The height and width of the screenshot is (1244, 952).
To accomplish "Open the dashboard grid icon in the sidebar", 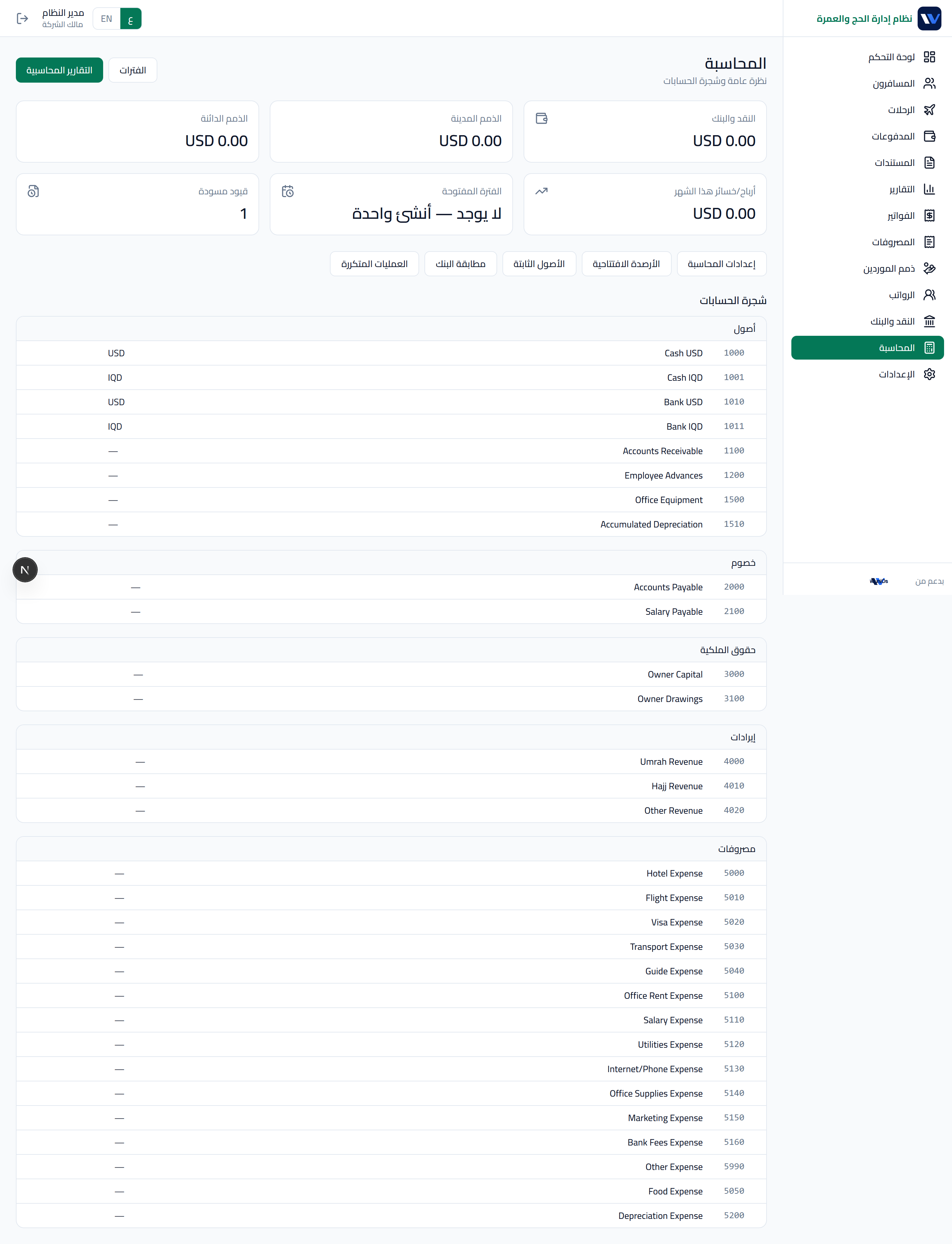I will (x=929, y=57).
